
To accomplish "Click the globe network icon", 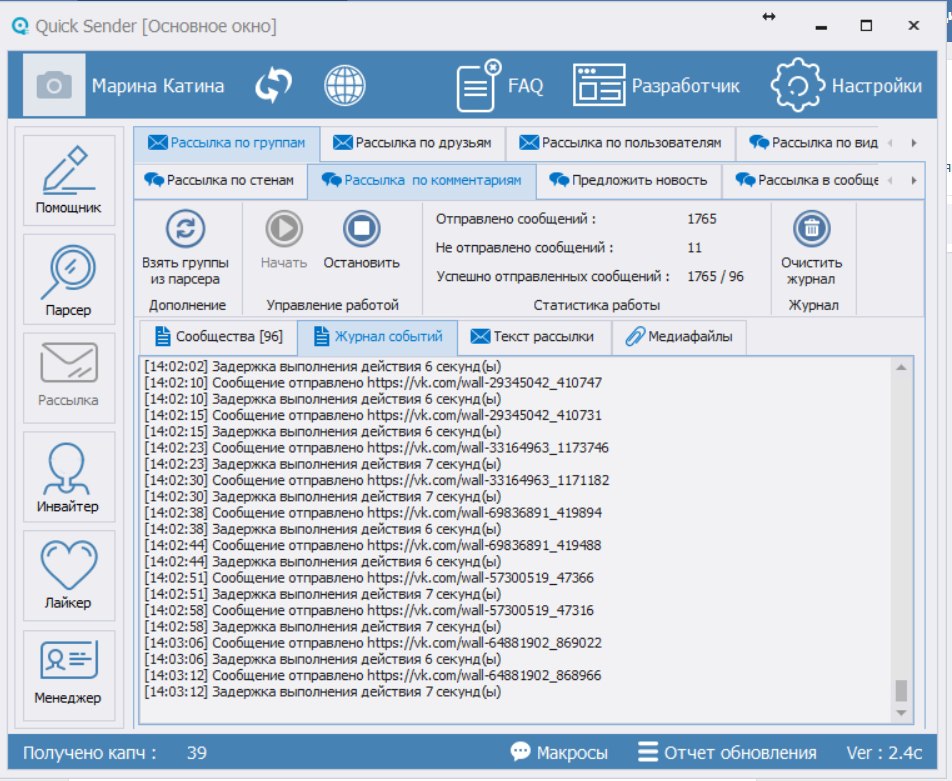I will coord(344,86).
